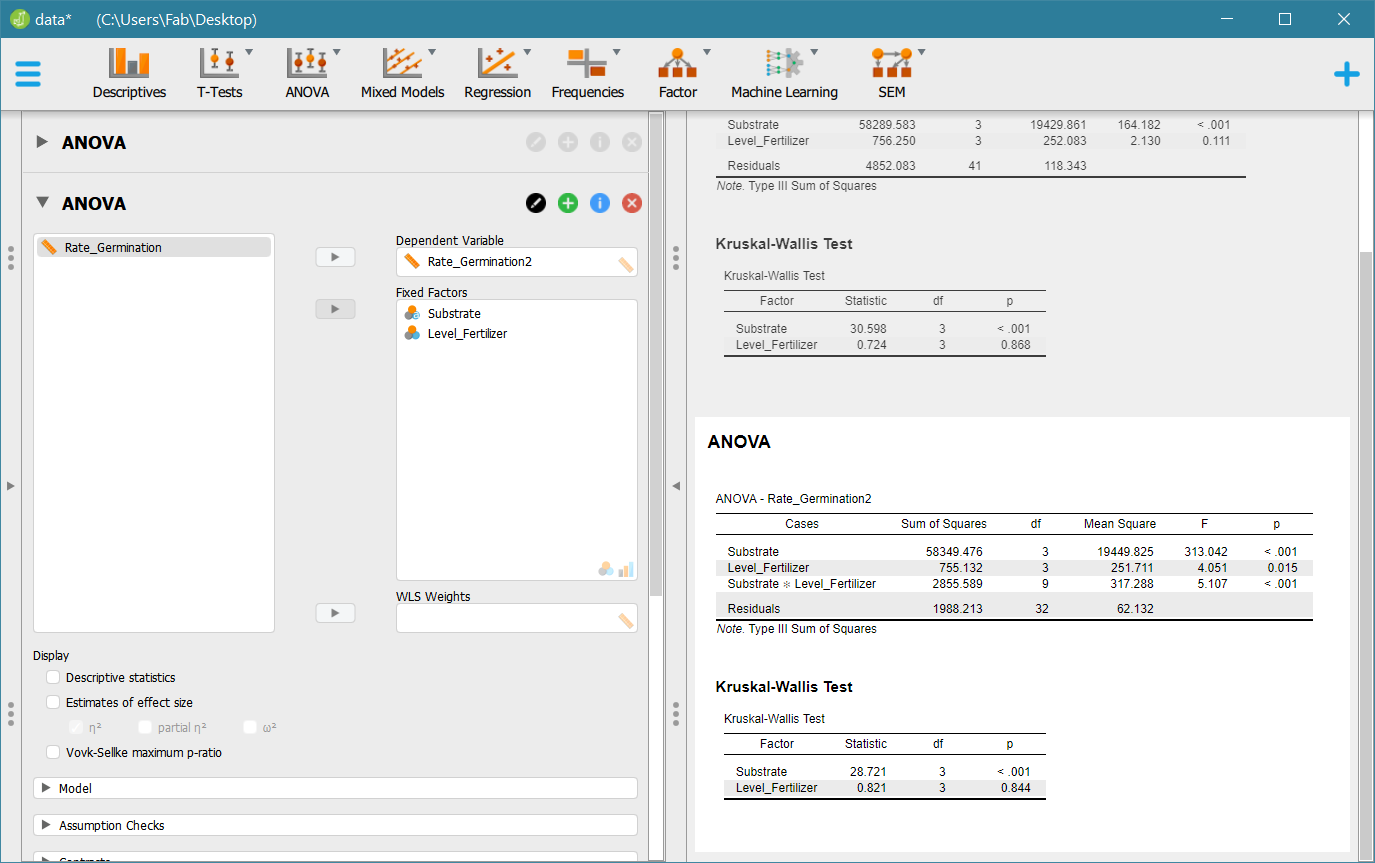The width and height of the screenshot is (1375, 863).
Task: Expand the Model section
Action: coord(336,788)
